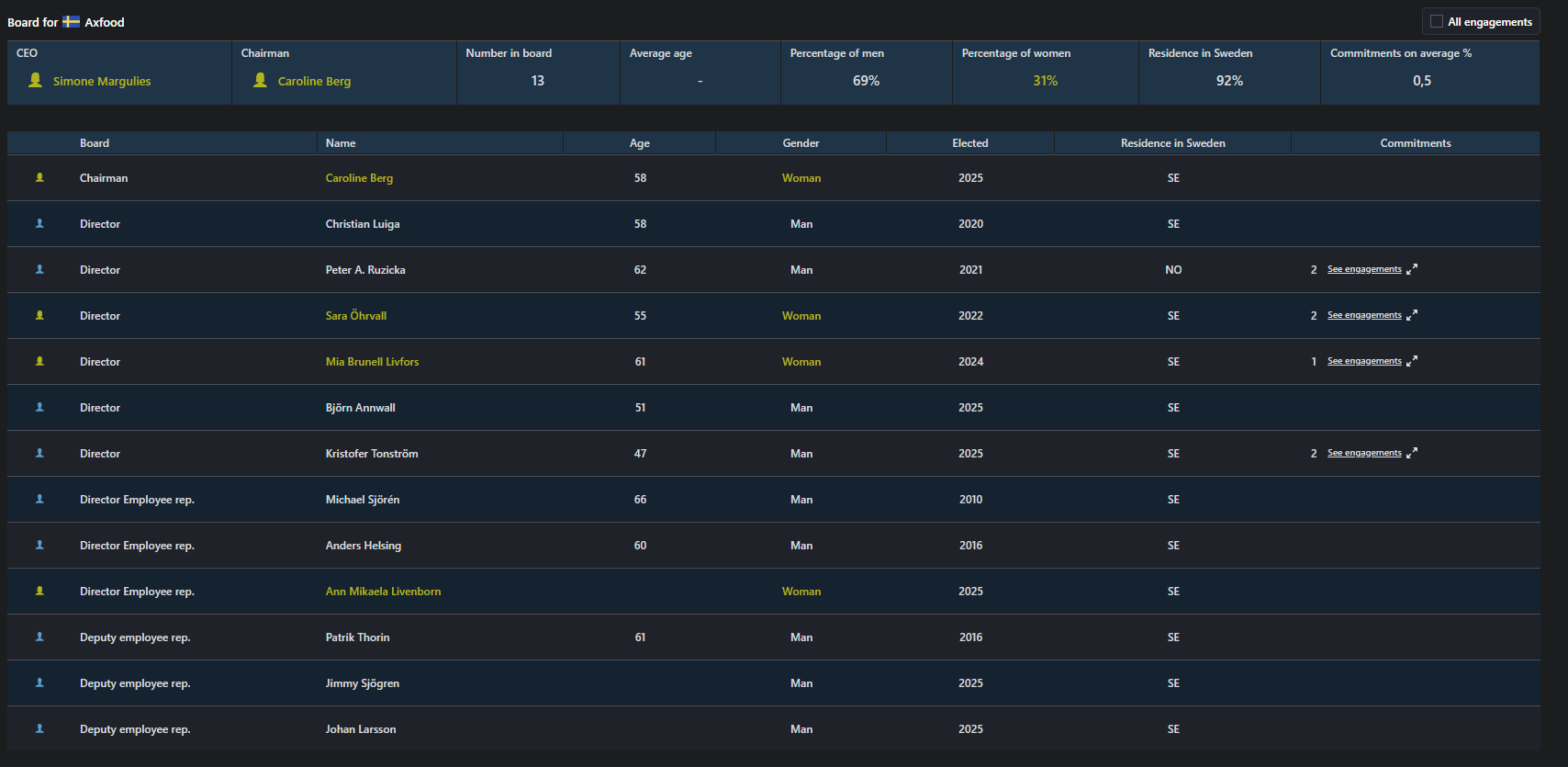Viewport: 1568px width, 767px height.
Task: Click the person icon in Björn Annwall's row
Action: pyautogui.click(x=39, y=407)
